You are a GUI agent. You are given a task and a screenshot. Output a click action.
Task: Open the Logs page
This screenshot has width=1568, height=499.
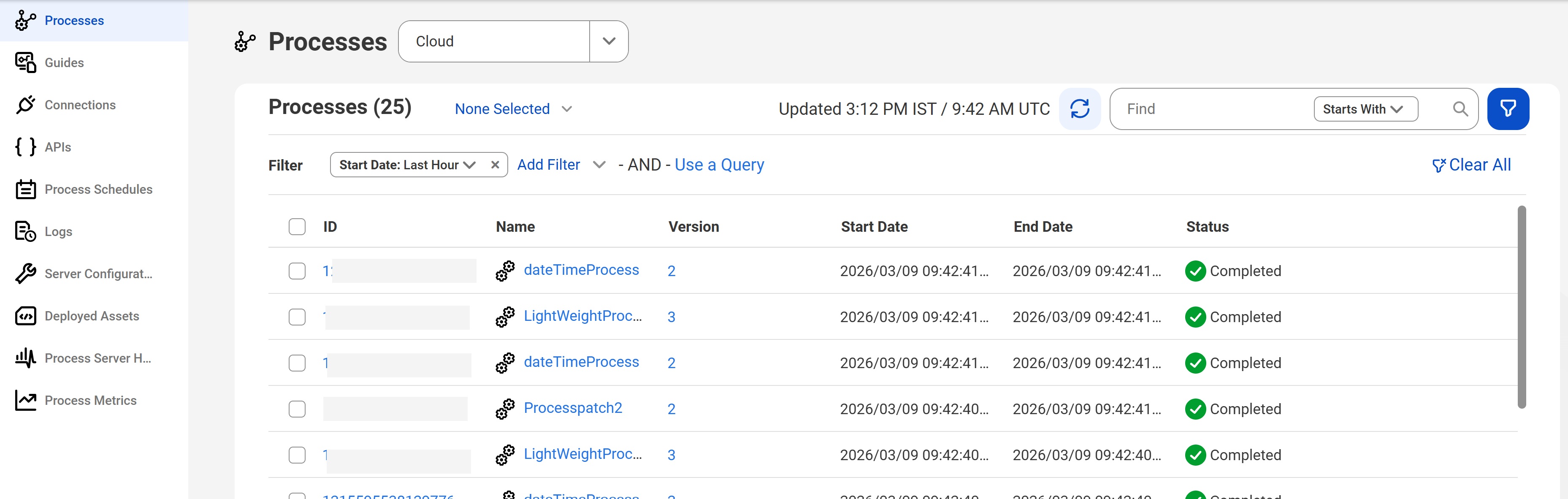[x=58, y=232]
